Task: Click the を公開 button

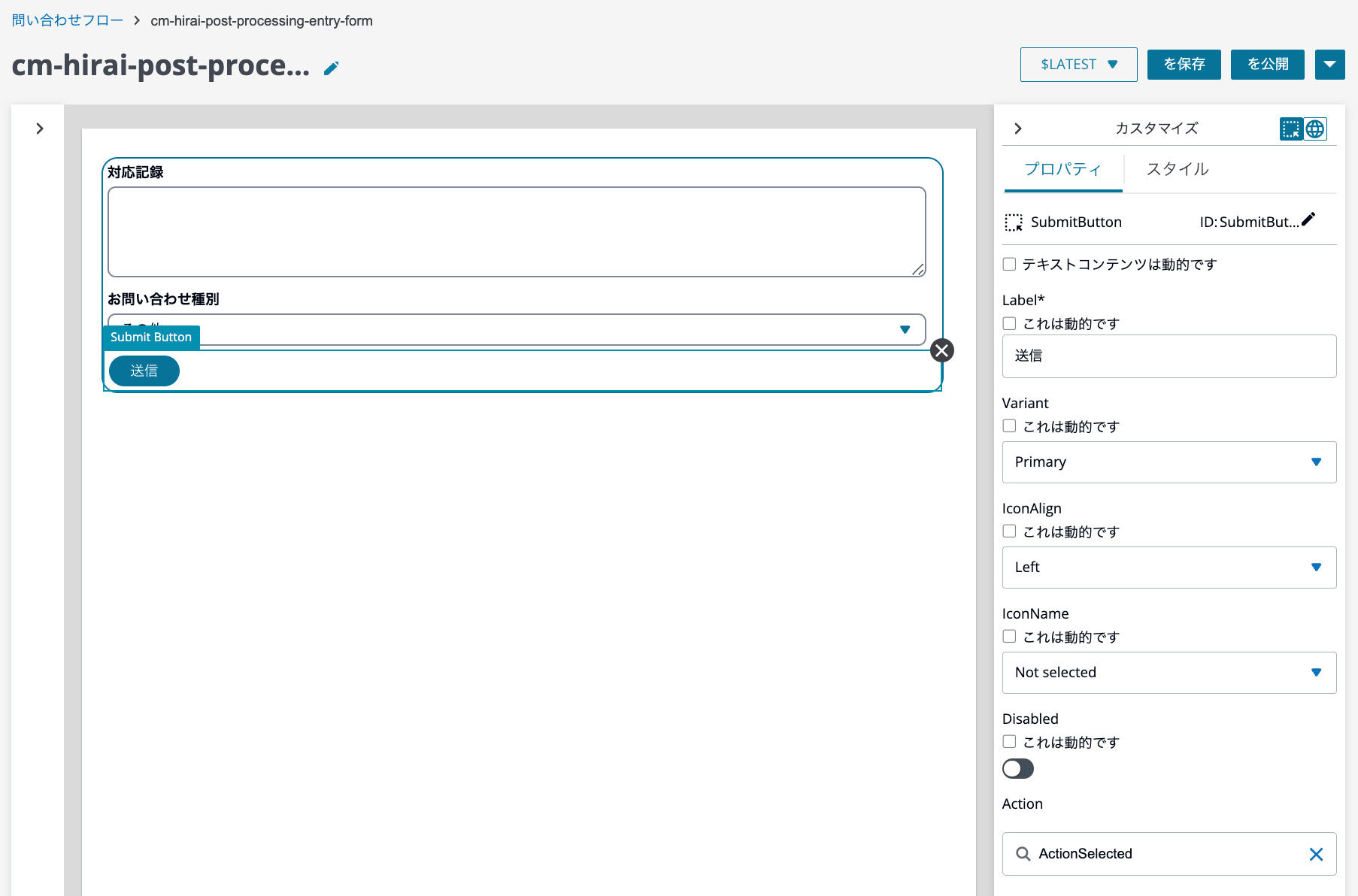Action: 1268,65
